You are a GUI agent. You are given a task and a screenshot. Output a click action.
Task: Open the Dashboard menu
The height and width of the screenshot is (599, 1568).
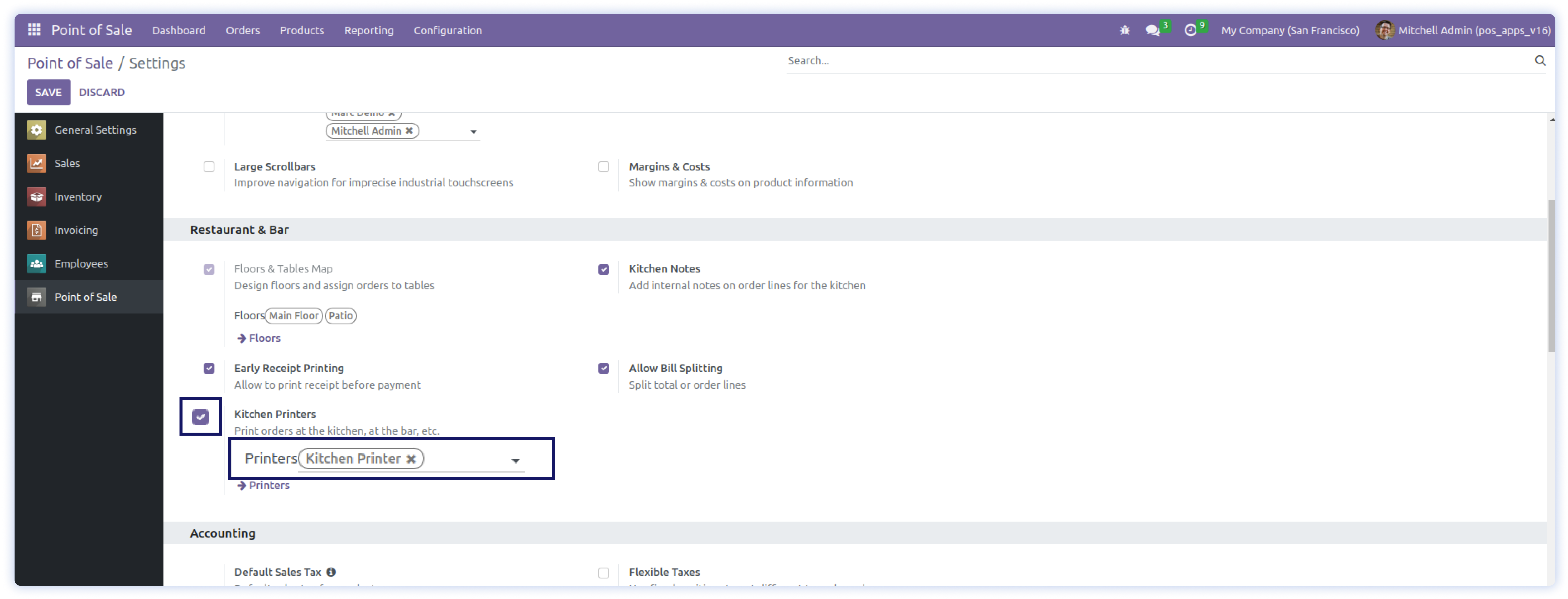pos(179,30)
